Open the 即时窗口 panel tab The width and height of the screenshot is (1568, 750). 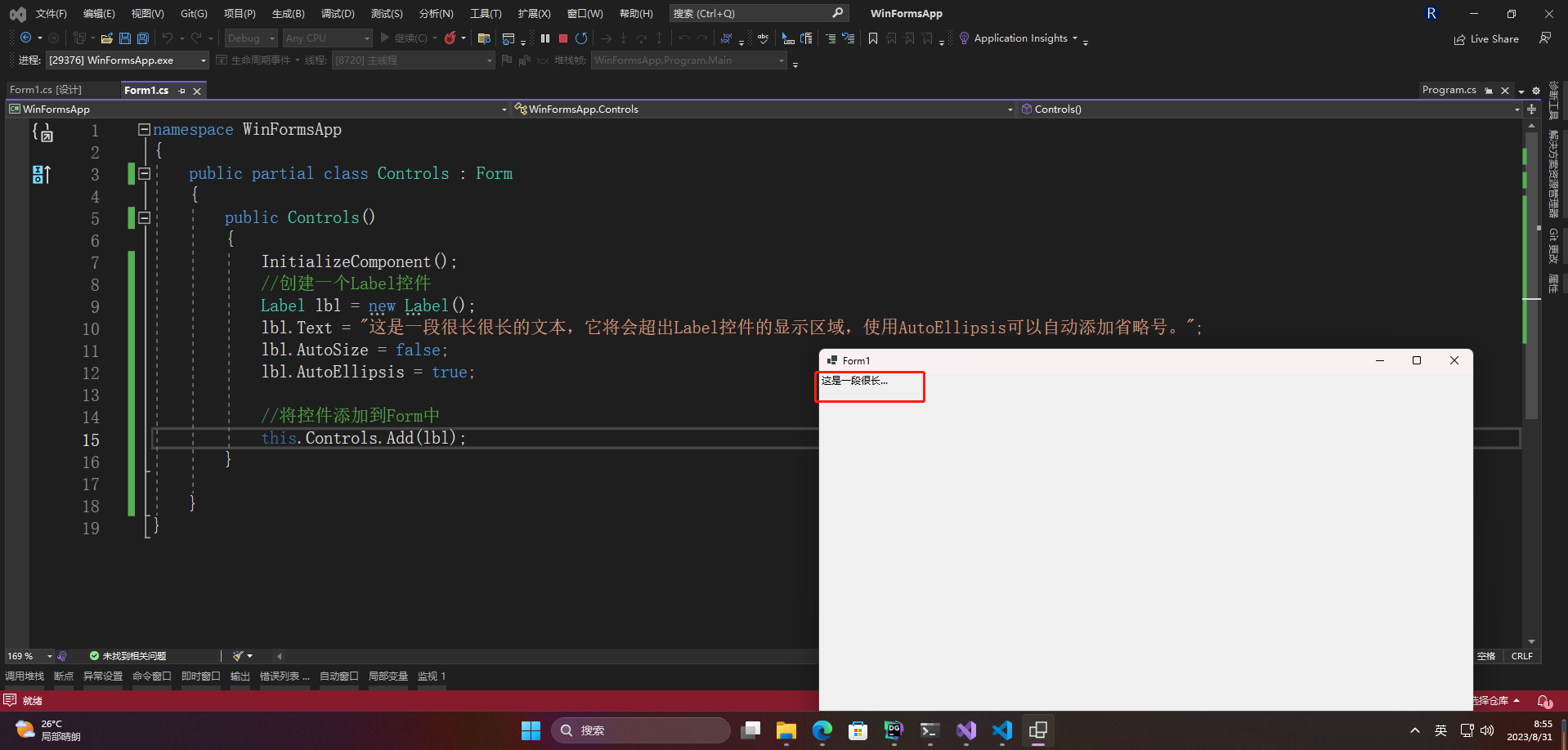tap(201, 676)
